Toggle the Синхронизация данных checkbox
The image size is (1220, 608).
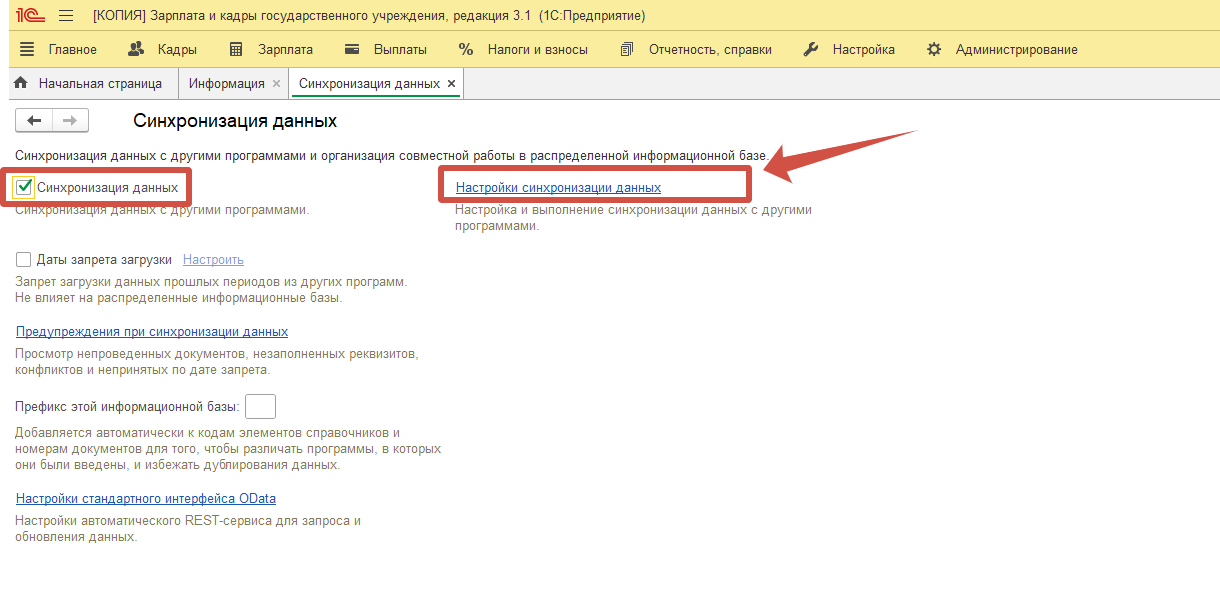click(25, 187)
